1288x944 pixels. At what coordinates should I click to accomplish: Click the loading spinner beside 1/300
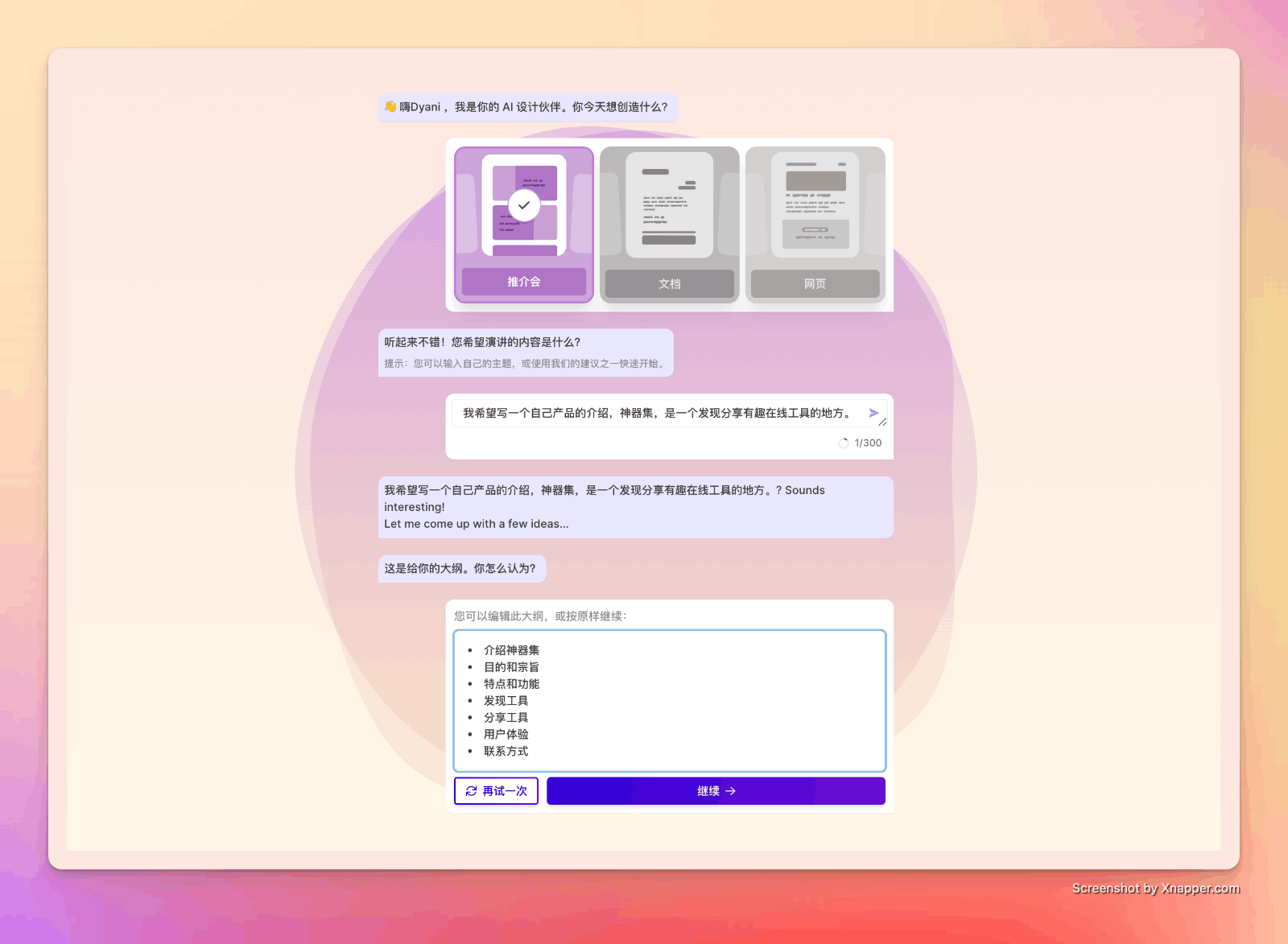pos(844,443)
